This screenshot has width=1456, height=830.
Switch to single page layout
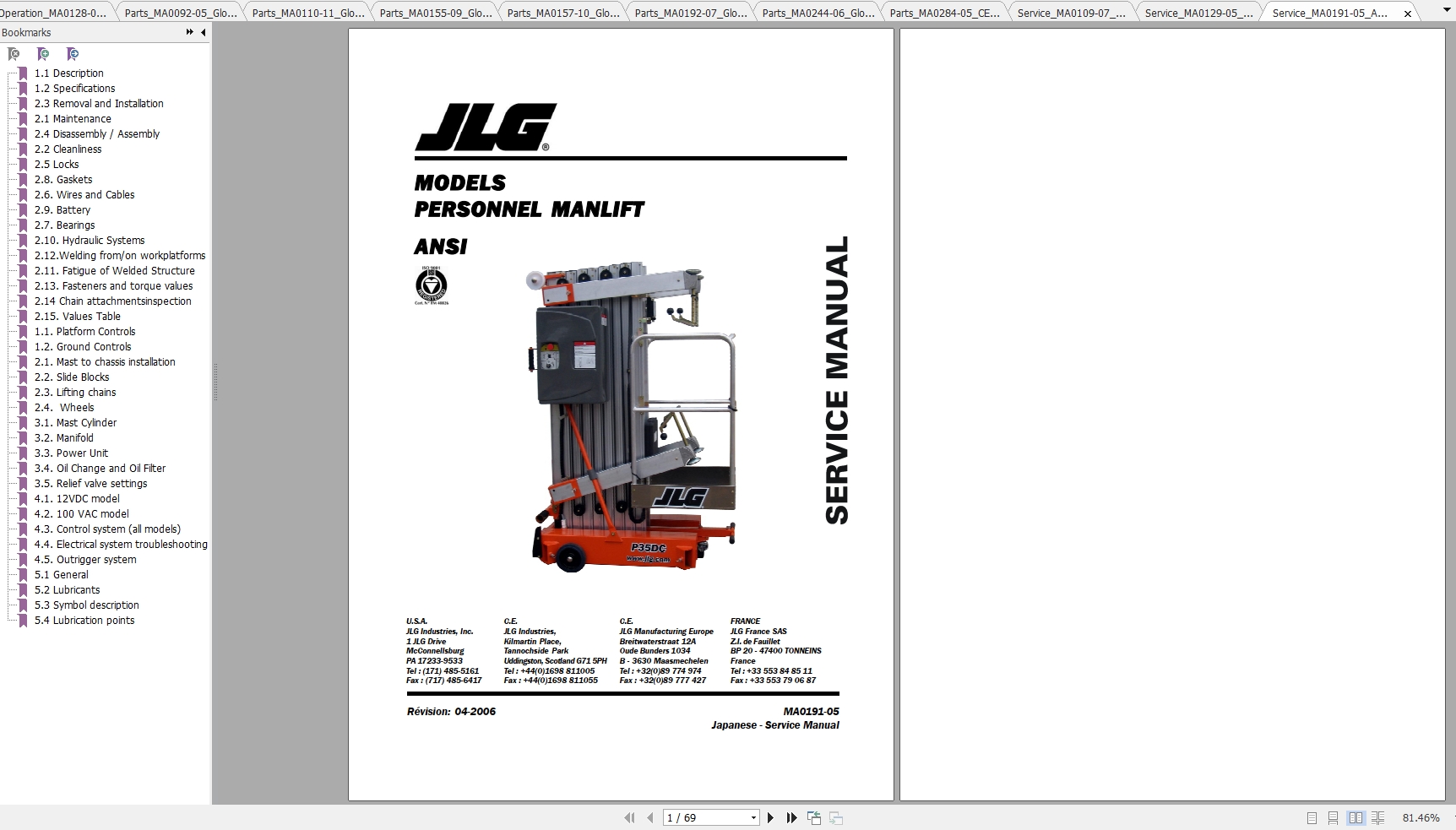[x=1312, y=817]
